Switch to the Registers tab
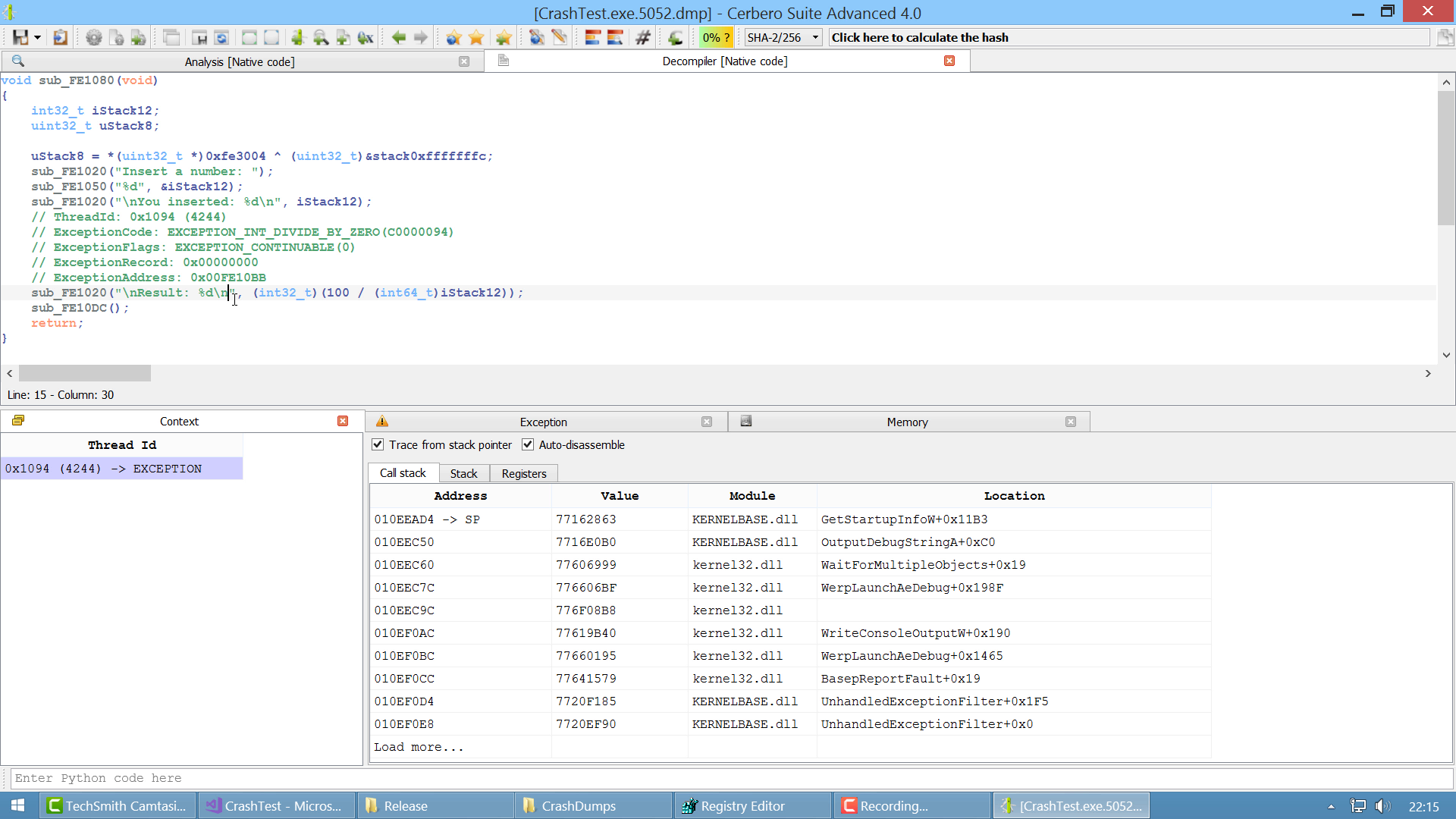Viewport: 1456px width, 819px height. [x=523, y=473]
